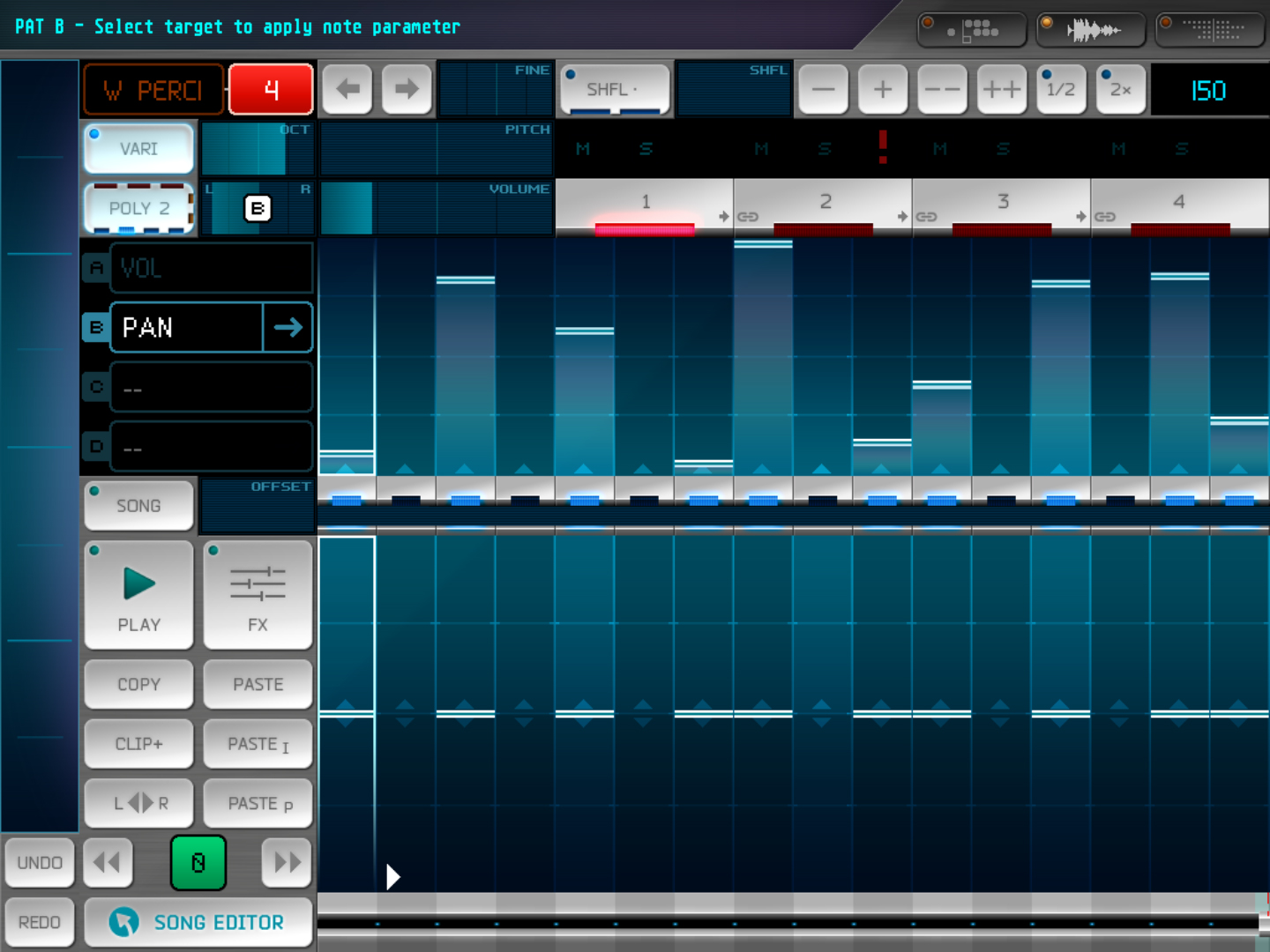Toggle SONG mode button
1270x952 pixels.
point(138,506)
